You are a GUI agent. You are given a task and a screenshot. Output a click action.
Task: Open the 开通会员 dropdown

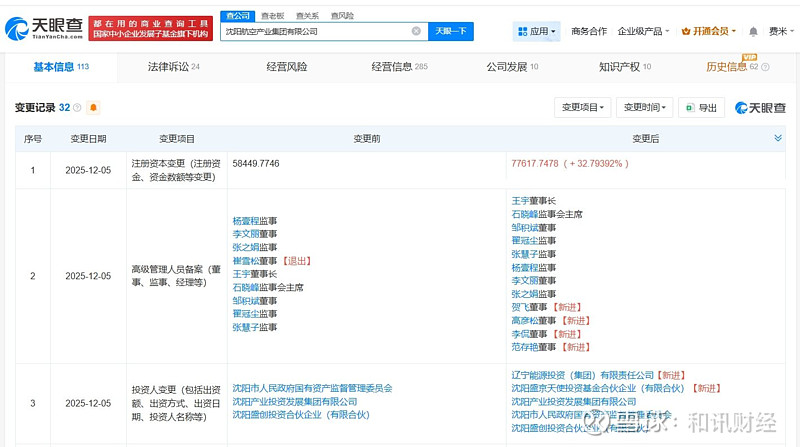point(709,32)
